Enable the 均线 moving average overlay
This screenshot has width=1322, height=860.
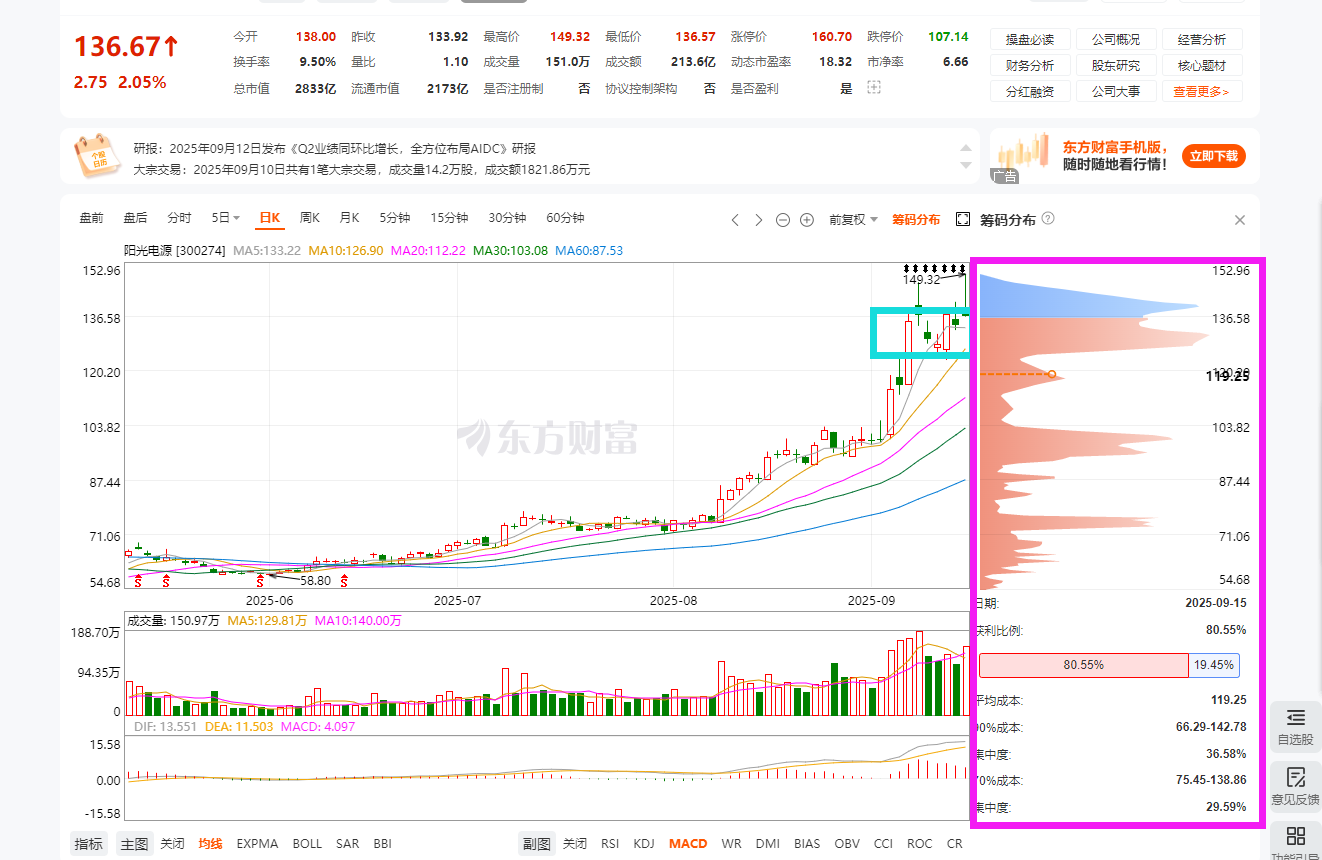tap(211, 844)
